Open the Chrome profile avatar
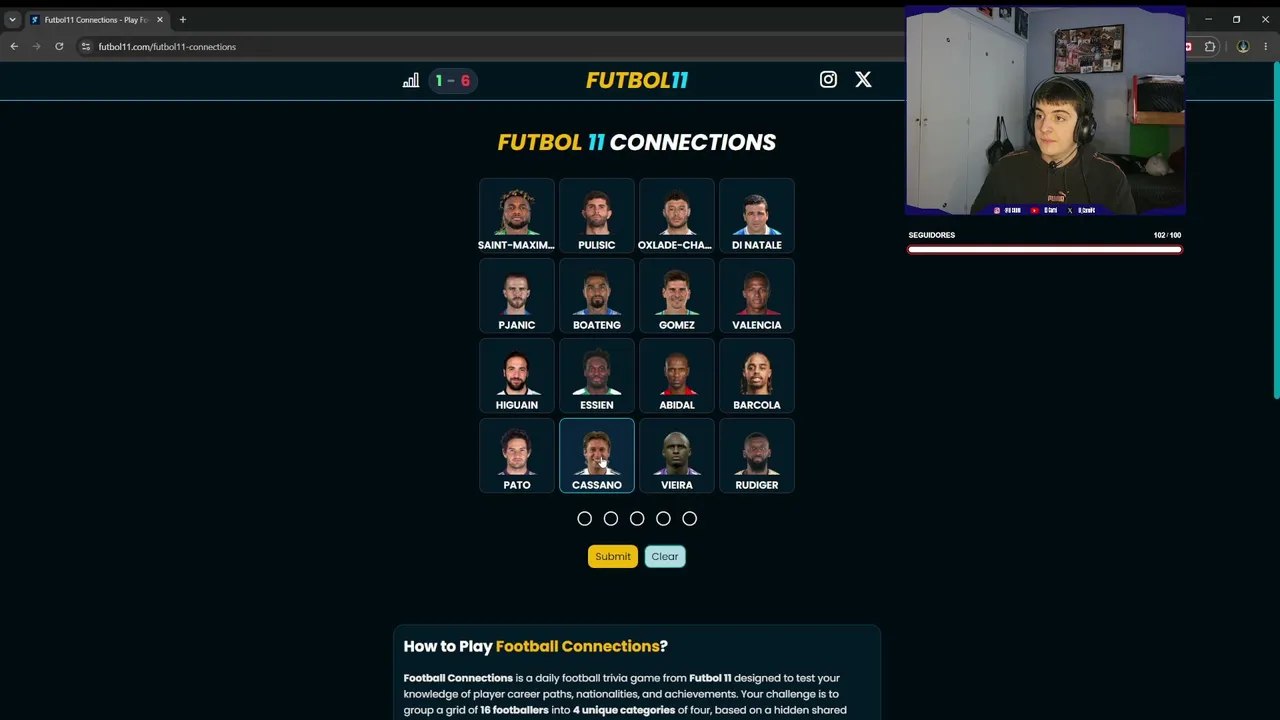 tap(1243, 46)
